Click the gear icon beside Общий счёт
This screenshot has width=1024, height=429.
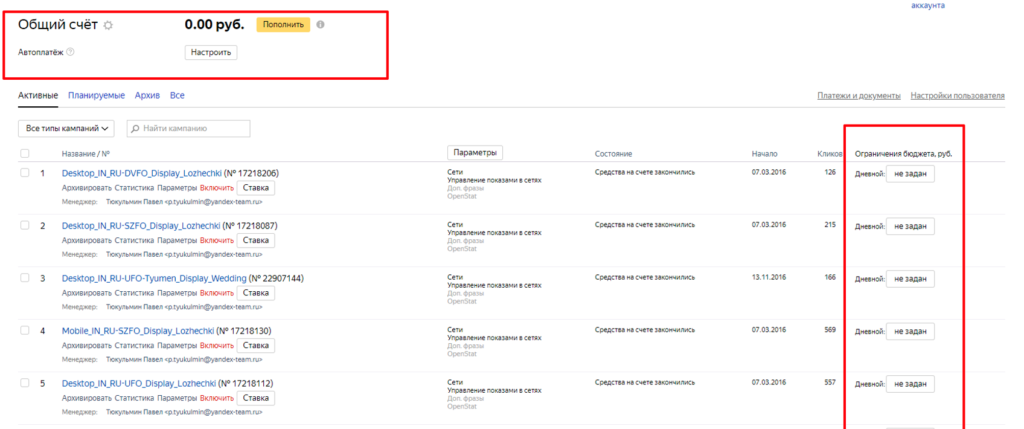tap(109, 25)
